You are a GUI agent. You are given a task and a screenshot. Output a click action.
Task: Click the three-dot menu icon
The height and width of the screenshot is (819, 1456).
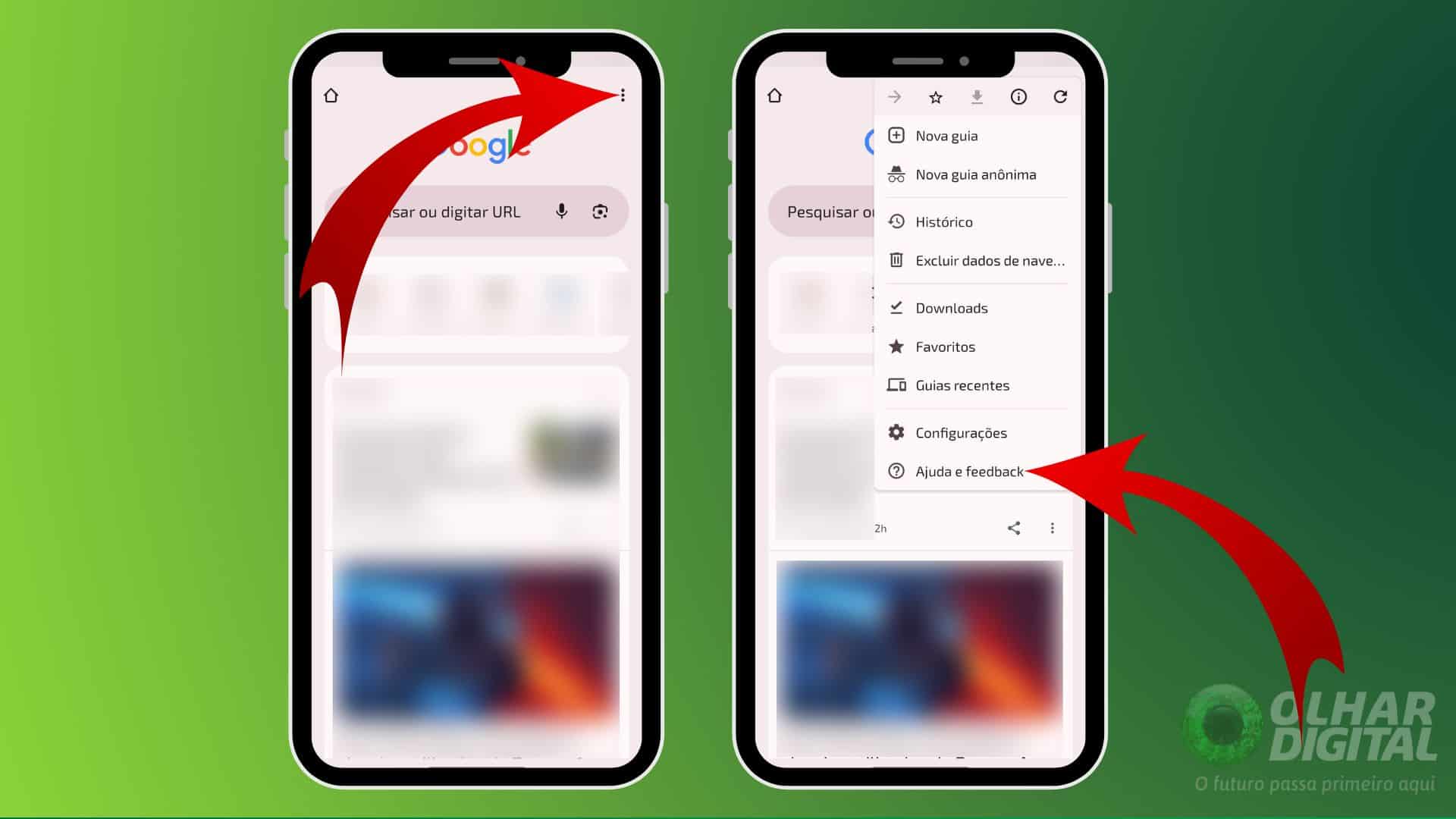(621, 95)
